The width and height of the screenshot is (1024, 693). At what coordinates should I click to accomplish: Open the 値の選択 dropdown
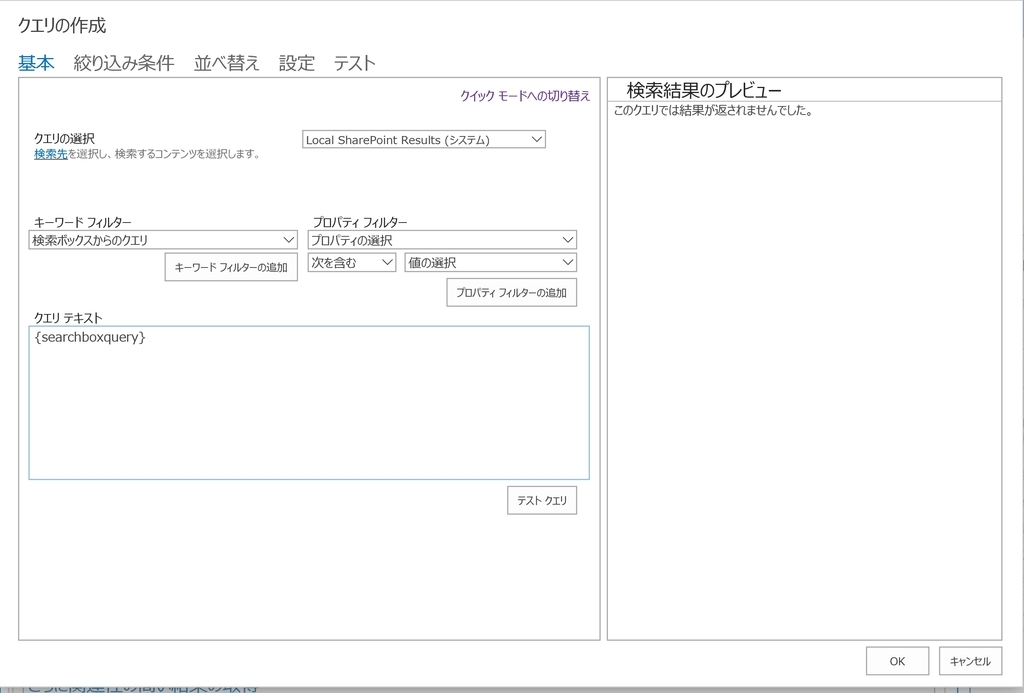(x=490, y=262)
